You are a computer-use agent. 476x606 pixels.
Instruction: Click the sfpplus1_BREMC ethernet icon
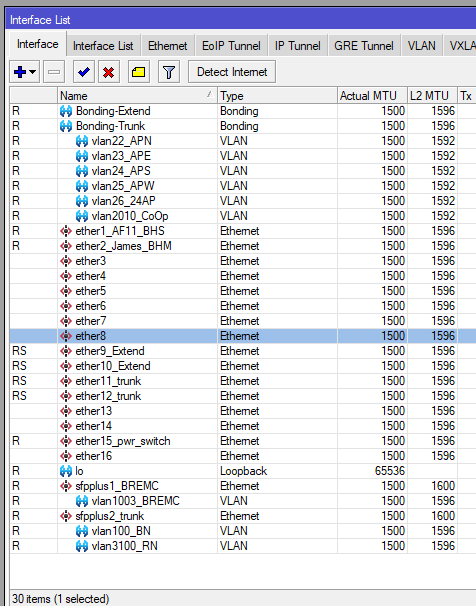66,486
